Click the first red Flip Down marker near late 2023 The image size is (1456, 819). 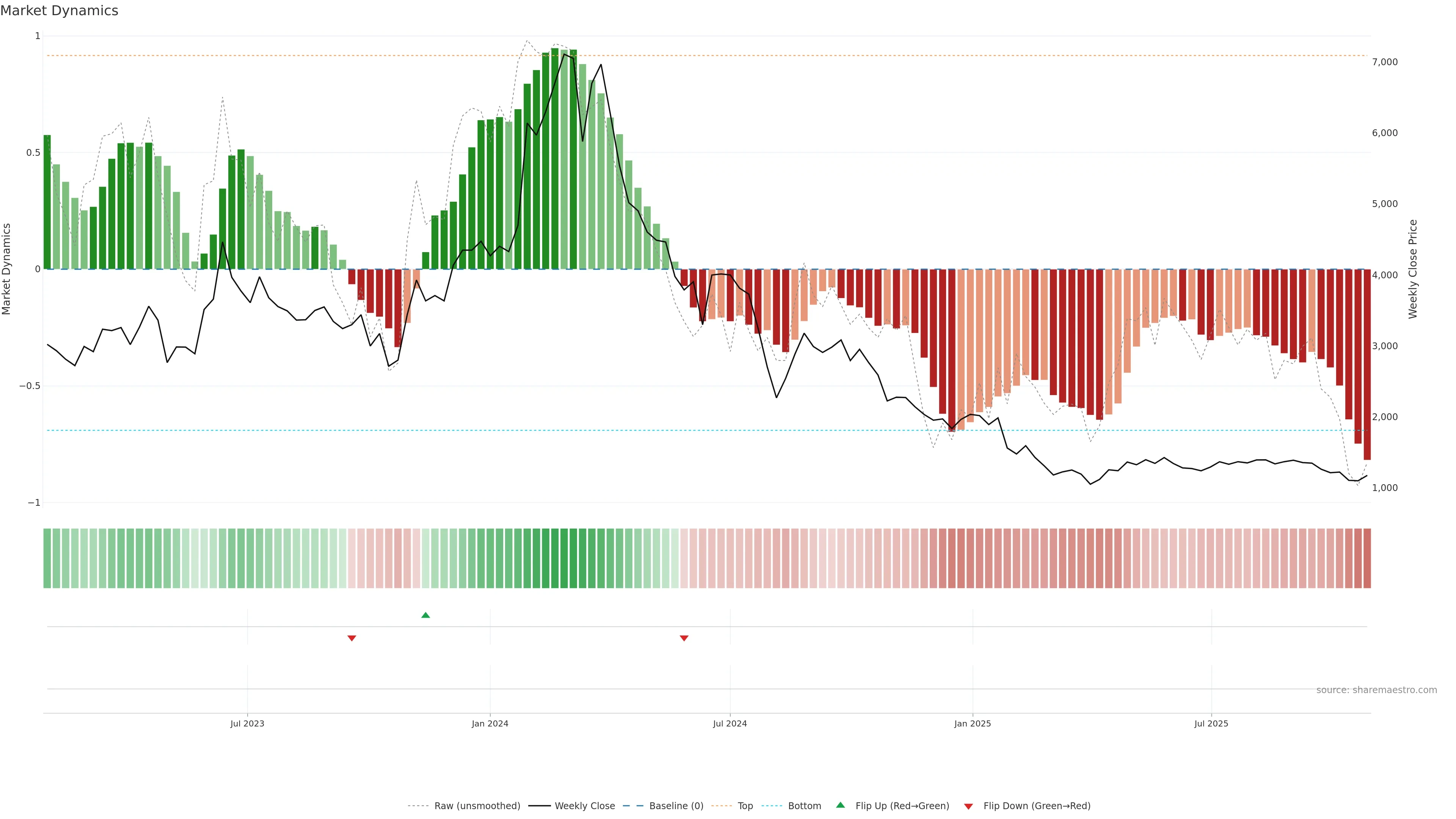[x=351, y=638]
